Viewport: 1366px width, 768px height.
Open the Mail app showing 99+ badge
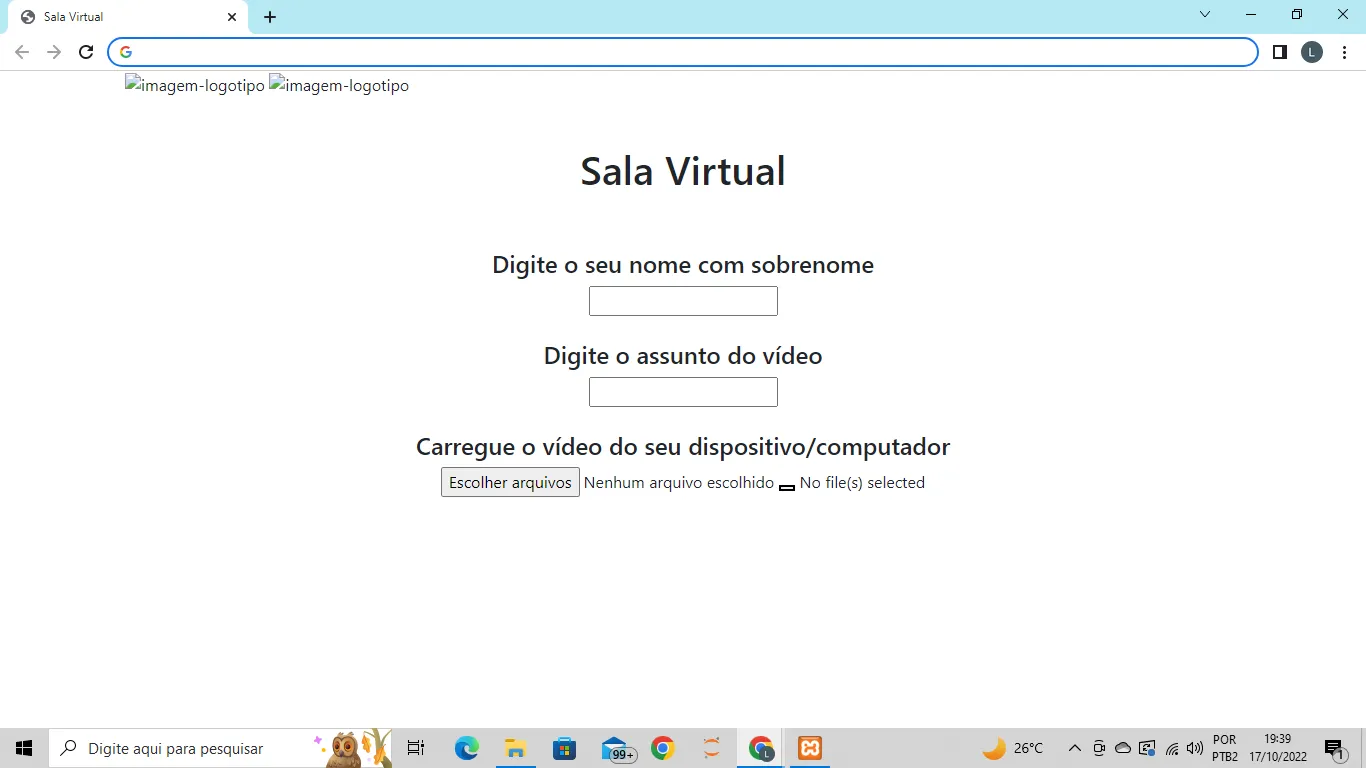616,749
